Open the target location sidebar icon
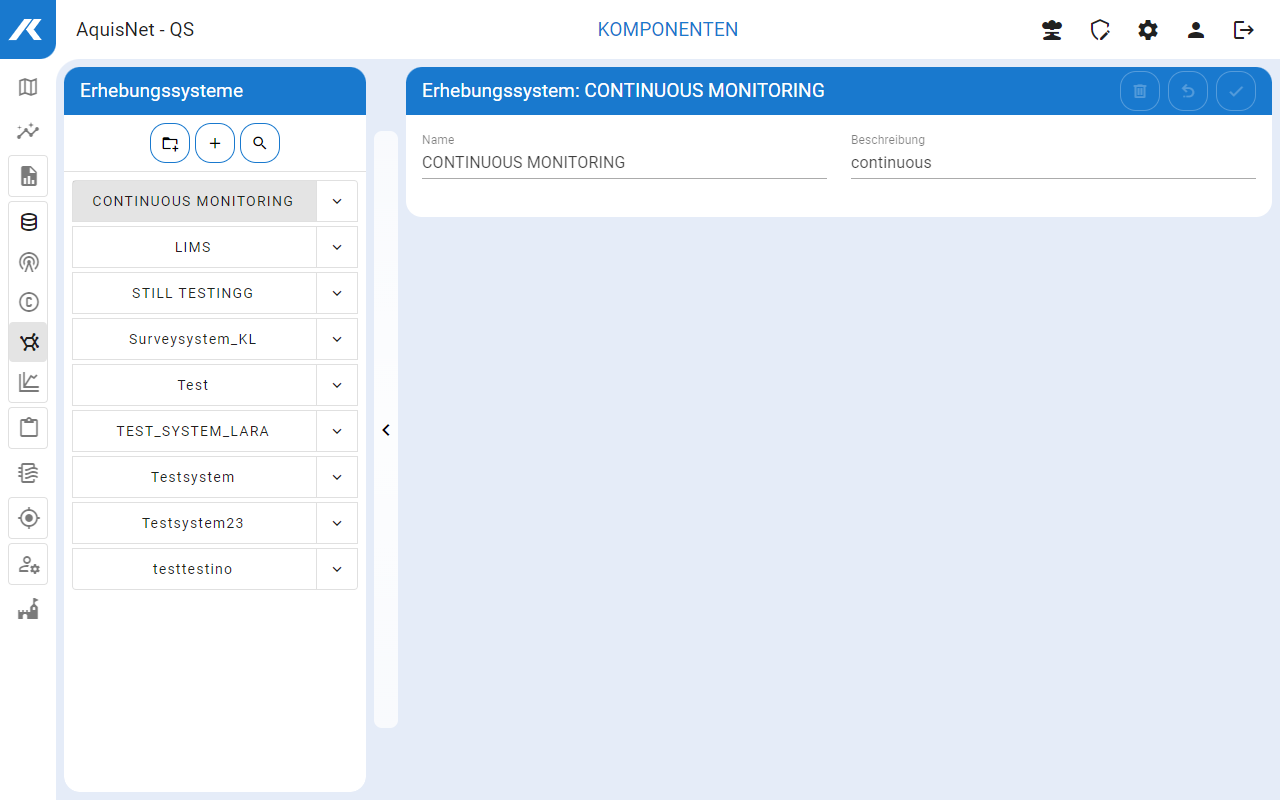Image resolution: width=1280 pixels, height=800 pixels. tap(28, 518)
